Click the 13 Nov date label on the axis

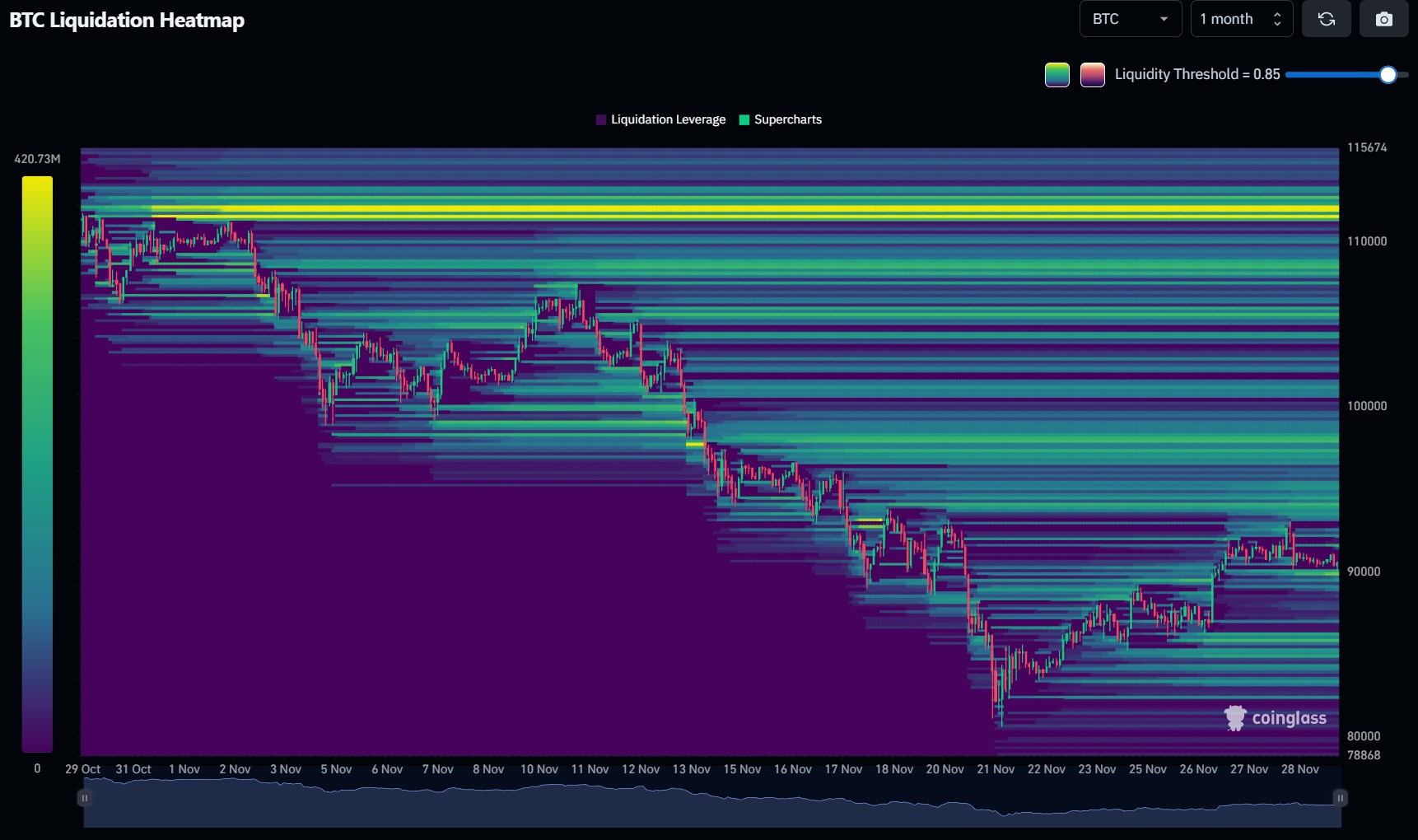tap(691, 769)
